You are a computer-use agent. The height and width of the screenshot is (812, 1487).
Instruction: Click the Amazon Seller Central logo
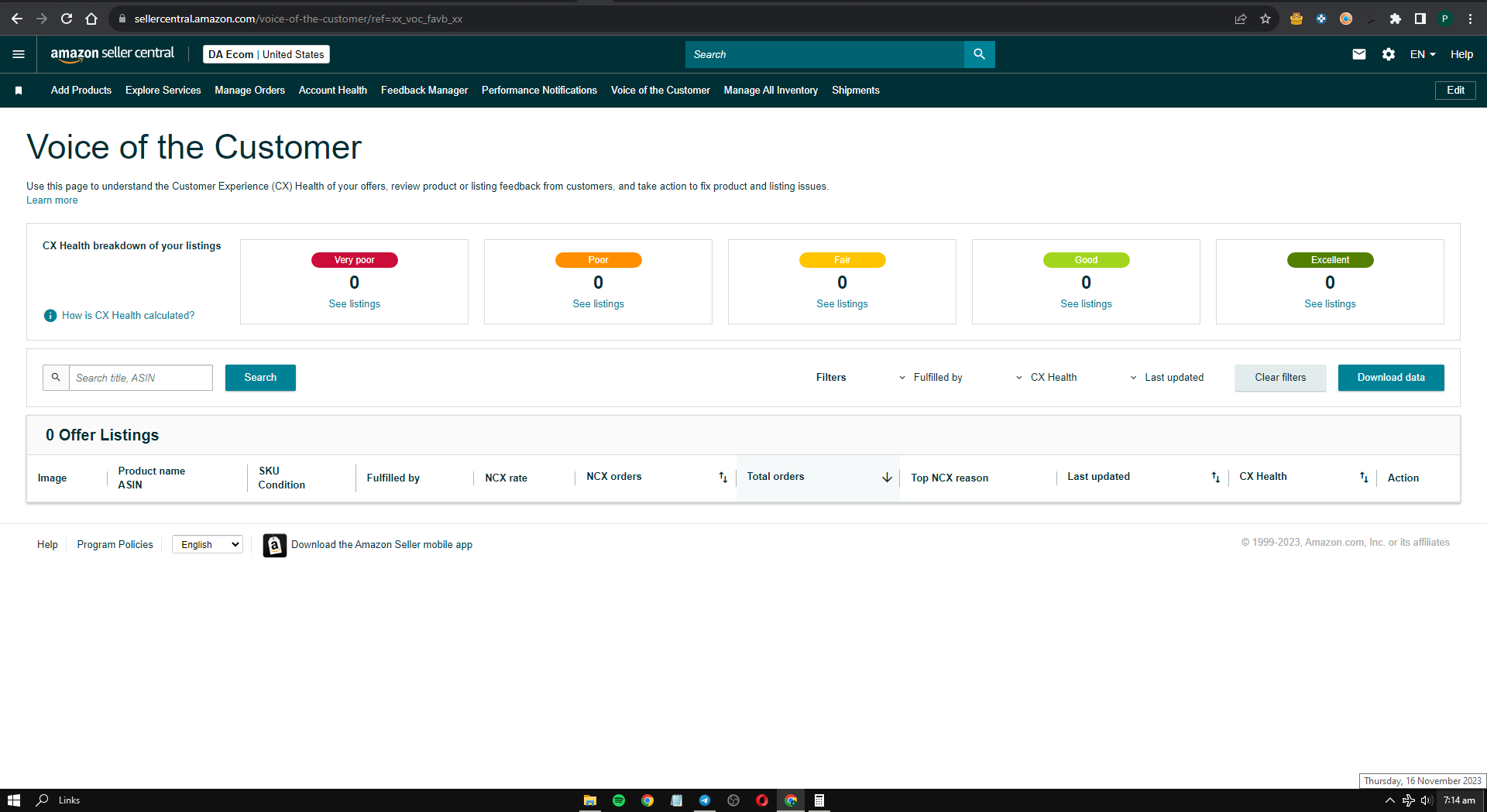tap(112, 53)
